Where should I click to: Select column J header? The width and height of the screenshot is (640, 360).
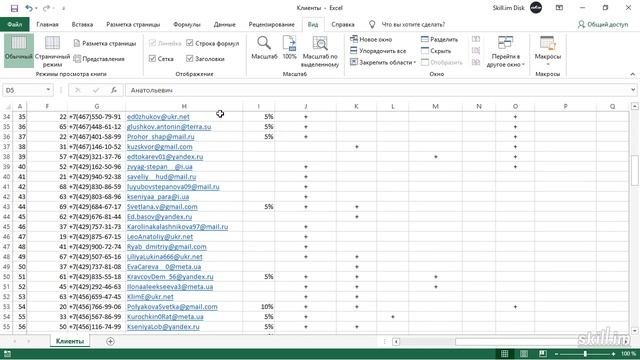click(306, 106)
